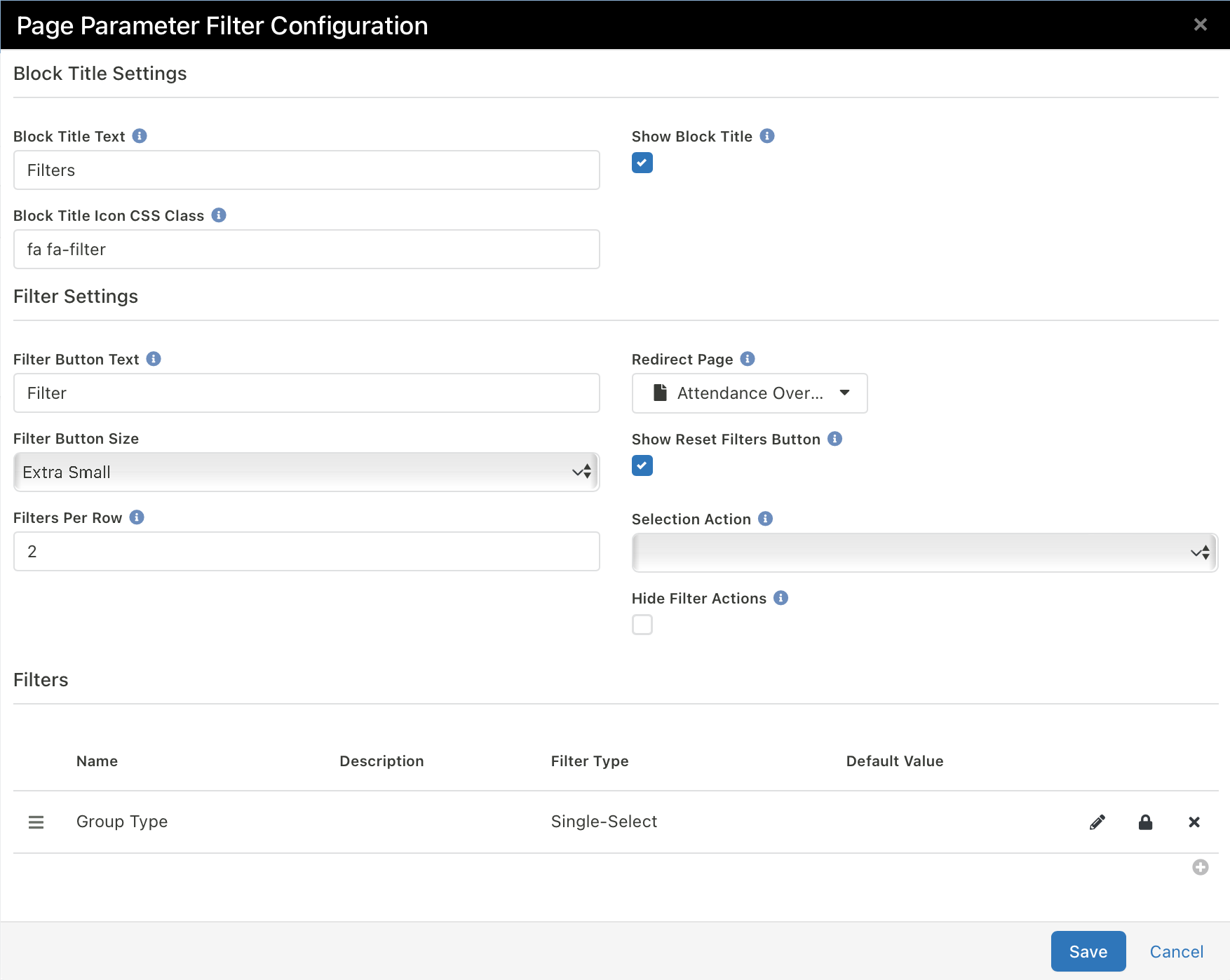Screen dimensions: 1230x980
Task: Click the Description column header
Action: 381,761
